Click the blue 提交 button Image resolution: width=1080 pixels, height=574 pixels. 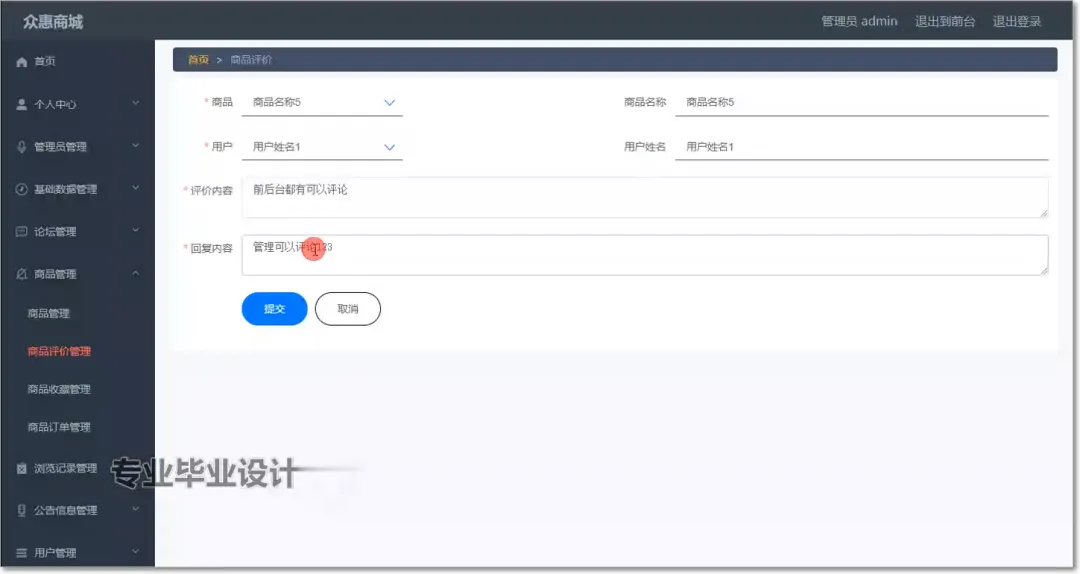[274, 309]
